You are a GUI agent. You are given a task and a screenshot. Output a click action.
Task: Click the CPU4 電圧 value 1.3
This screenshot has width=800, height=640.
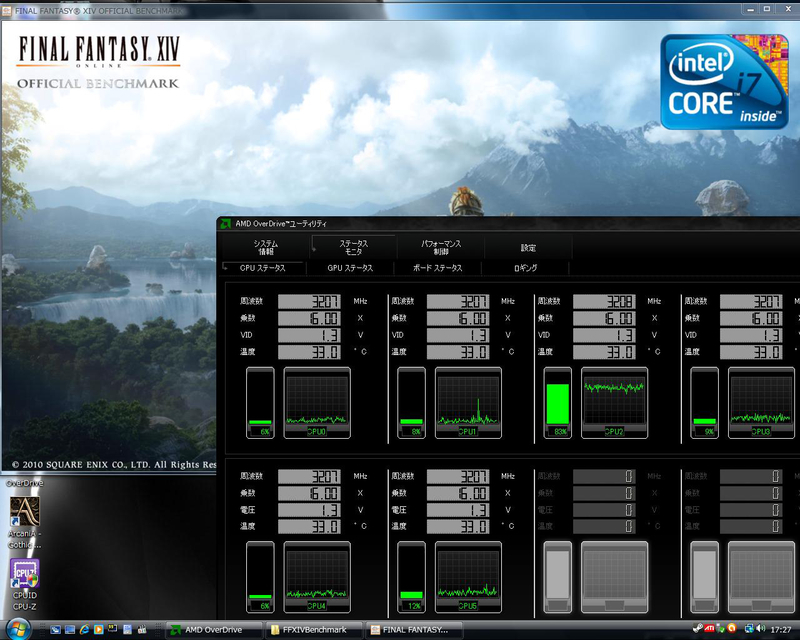click(x=309, y=509)
